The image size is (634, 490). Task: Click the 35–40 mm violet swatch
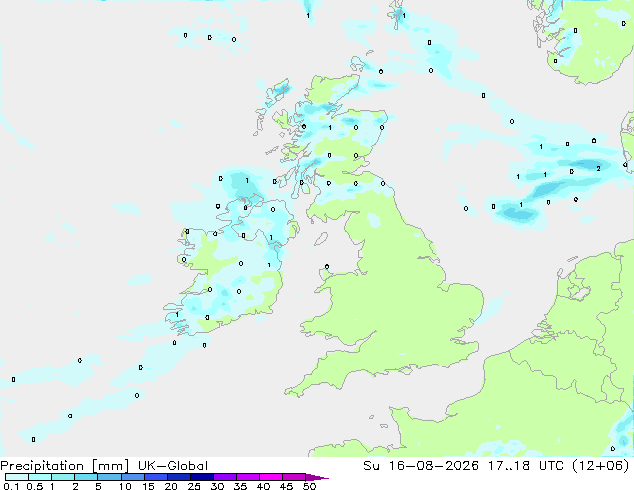click(x=247, y=477)
